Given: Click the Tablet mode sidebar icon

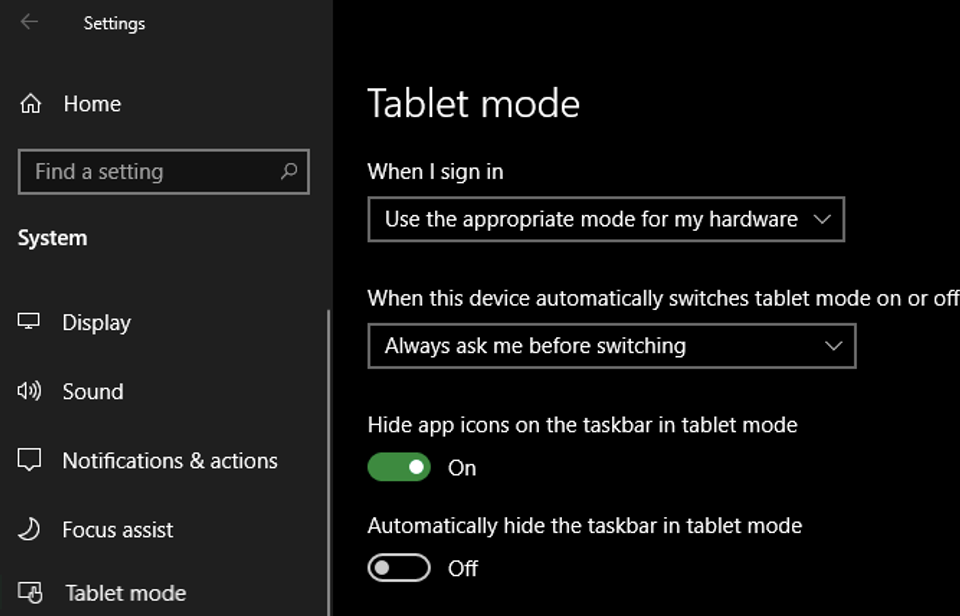Looking at the screenshot, I should point(30,593).
